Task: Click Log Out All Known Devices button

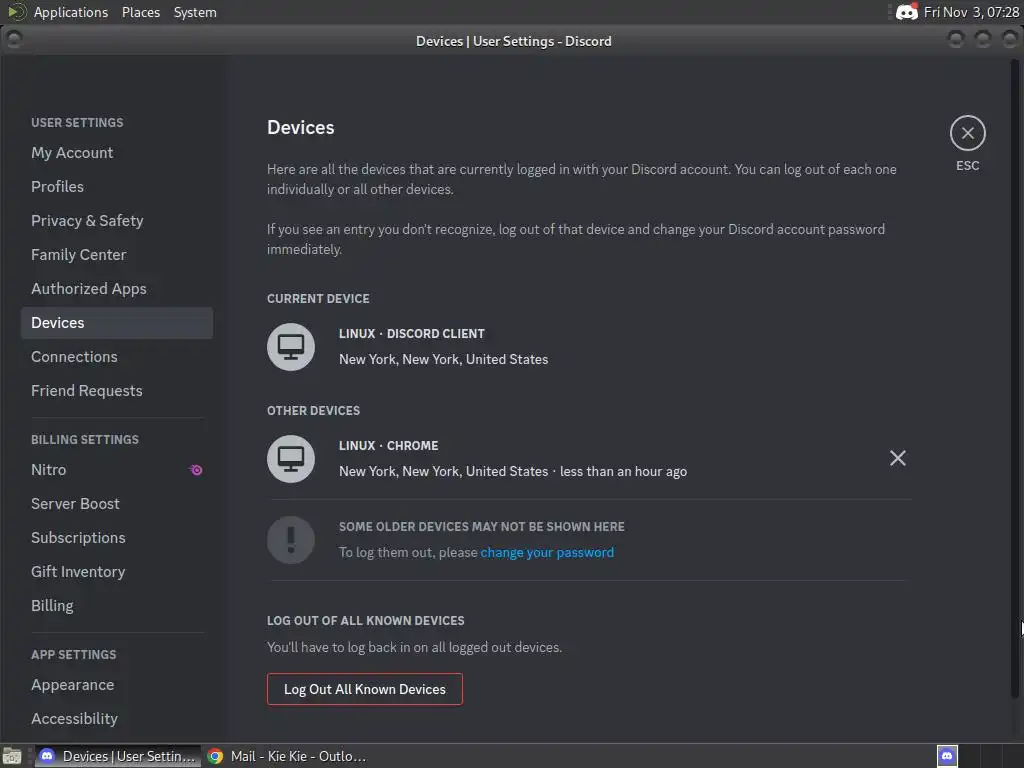Action: [364, 689]
